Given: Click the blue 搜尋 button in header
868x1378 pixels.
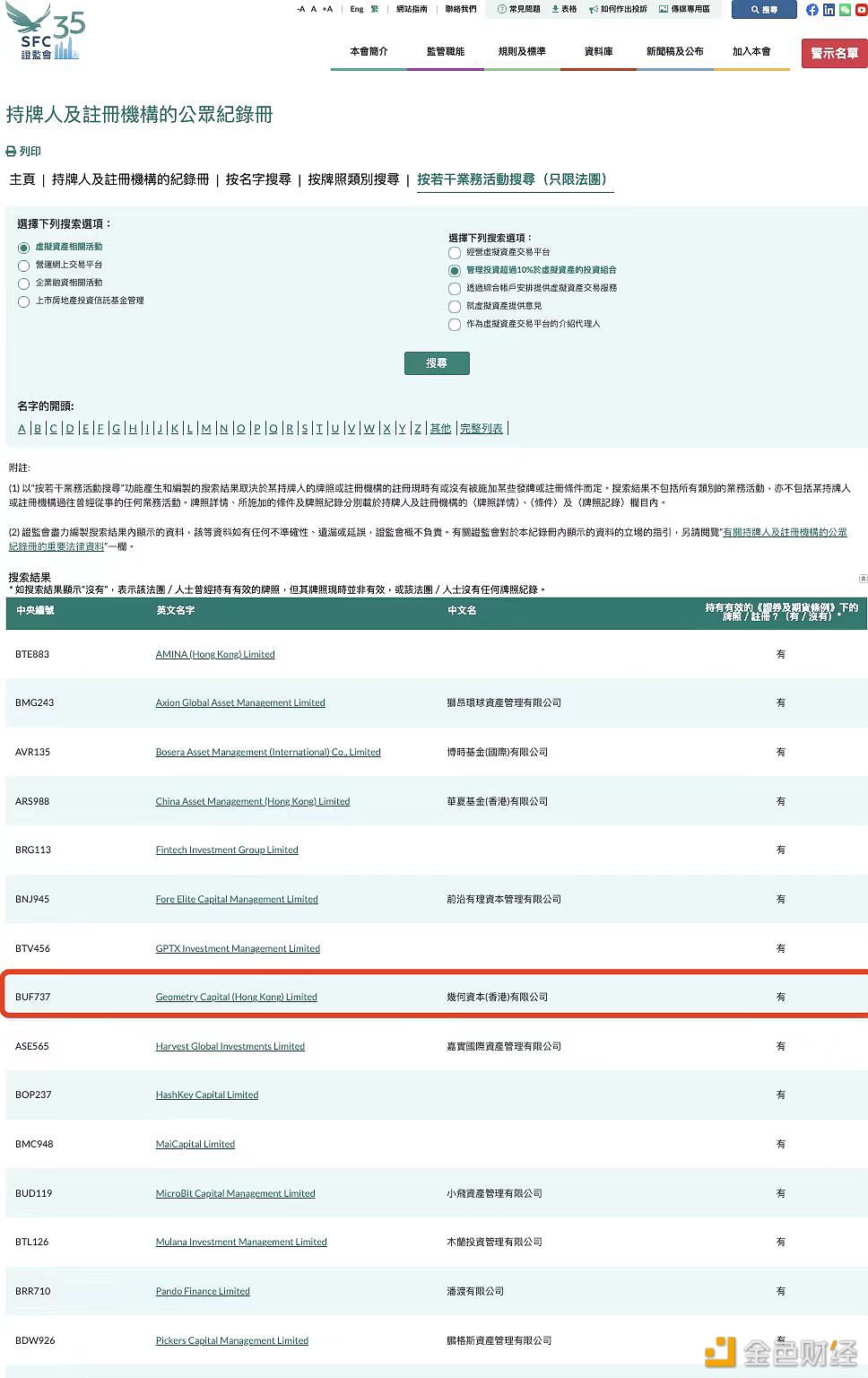Looking at the screenshot, I should point(764,10).
